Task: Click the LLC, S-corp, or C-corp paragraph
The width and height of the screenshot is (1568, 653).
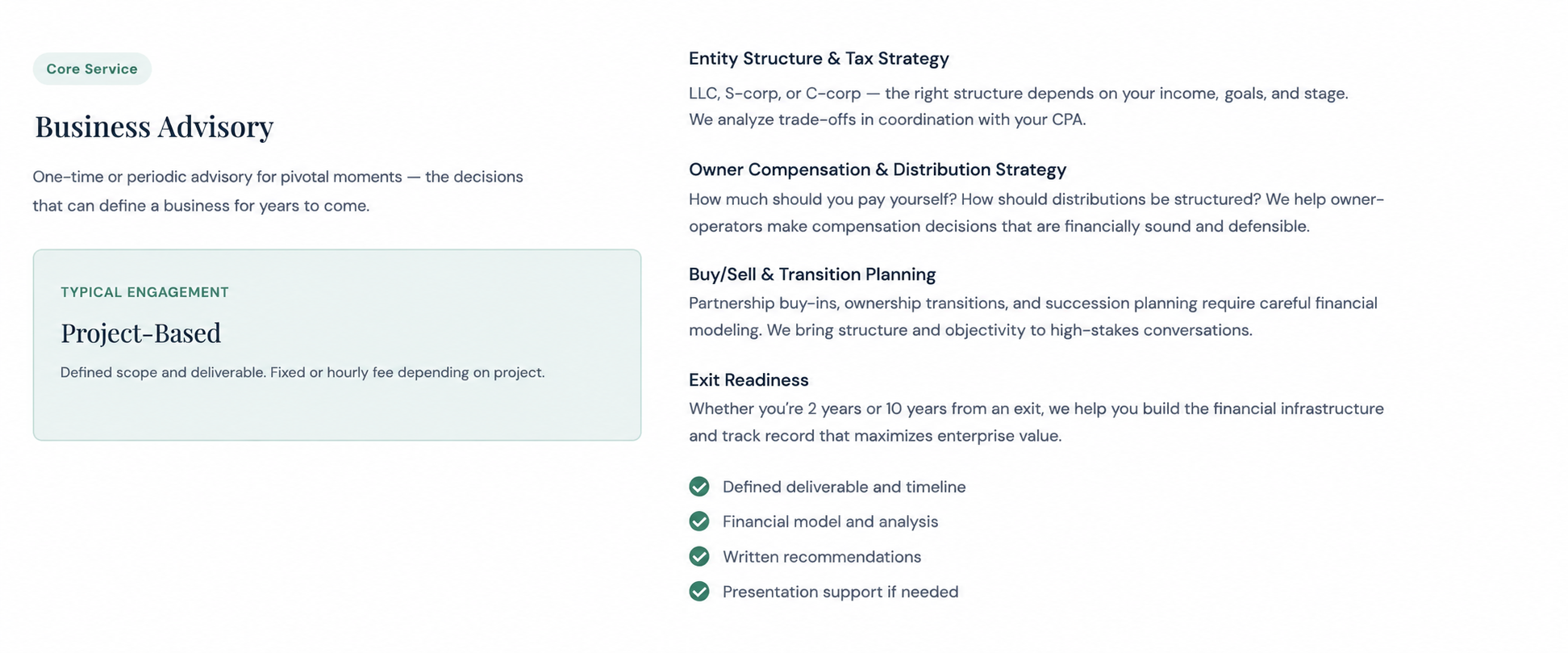Action: point(1019,107)
